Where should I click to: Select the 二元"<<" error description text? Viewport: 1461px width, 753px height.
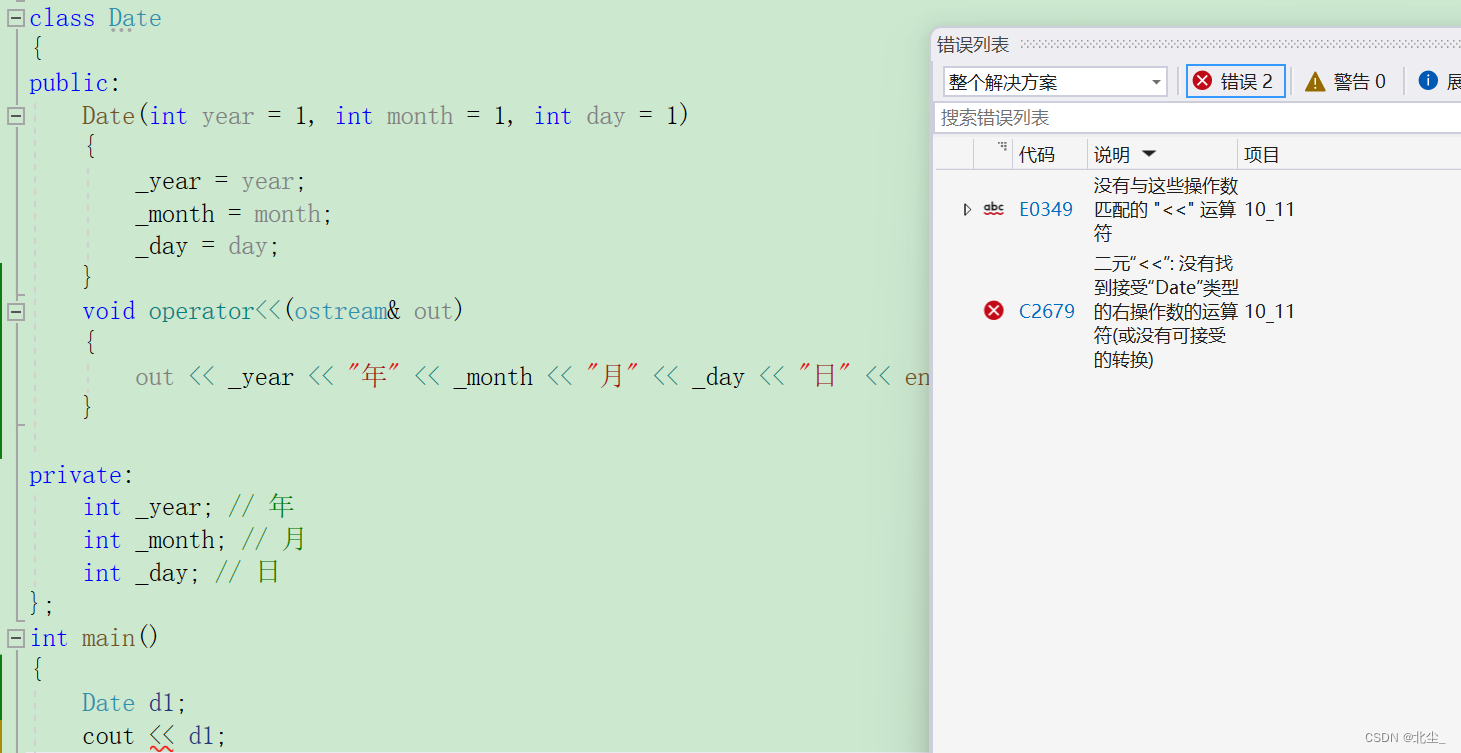point(1166,311)
